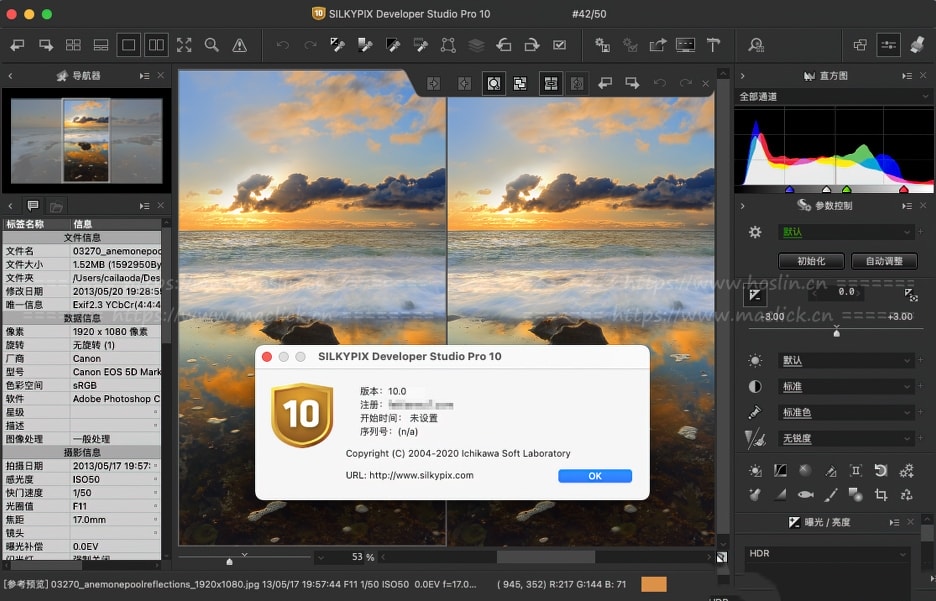Toggle the parameter sliders panel button

click(888, 45)
